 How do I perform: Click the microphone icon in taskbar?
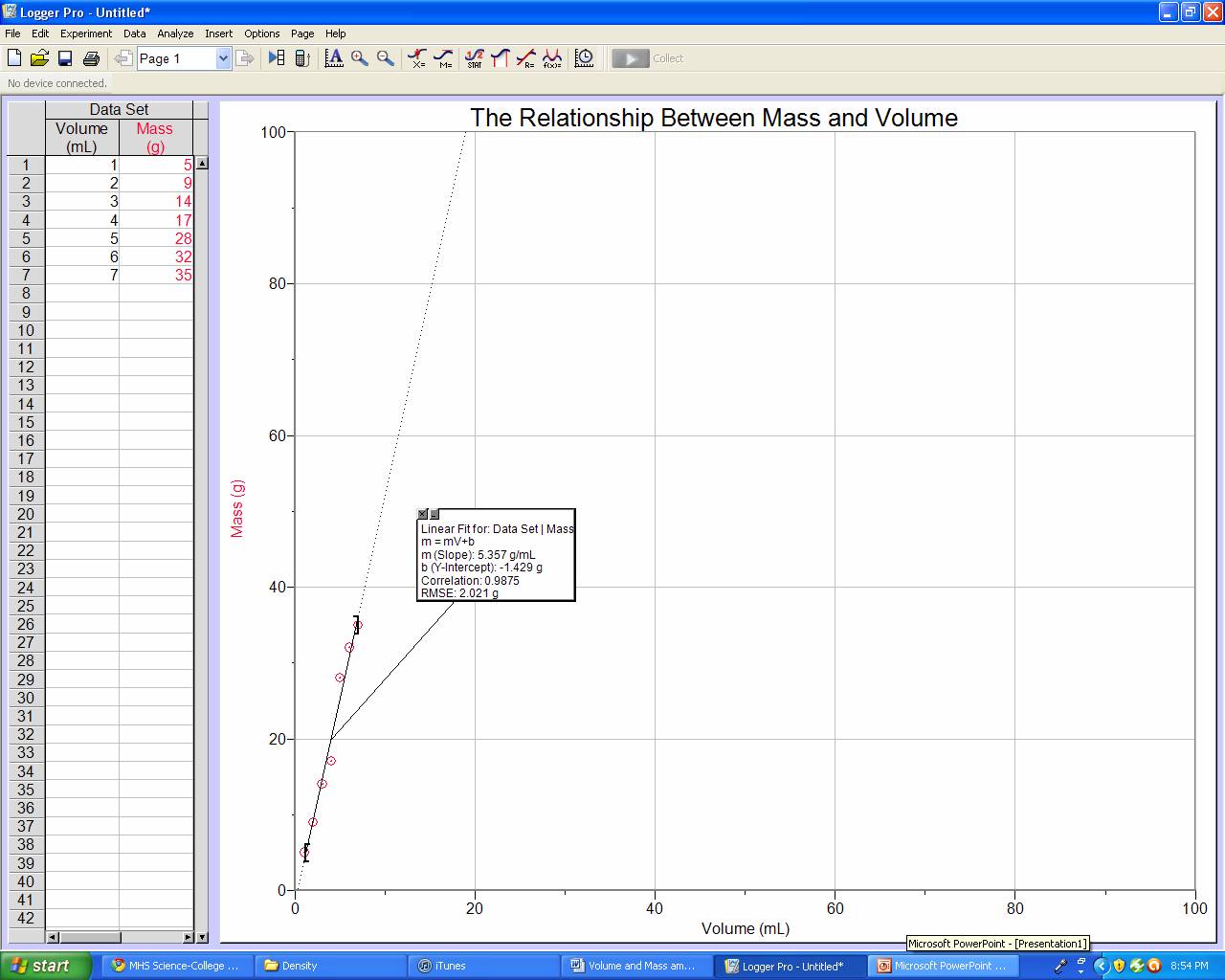click(1060, 966)
